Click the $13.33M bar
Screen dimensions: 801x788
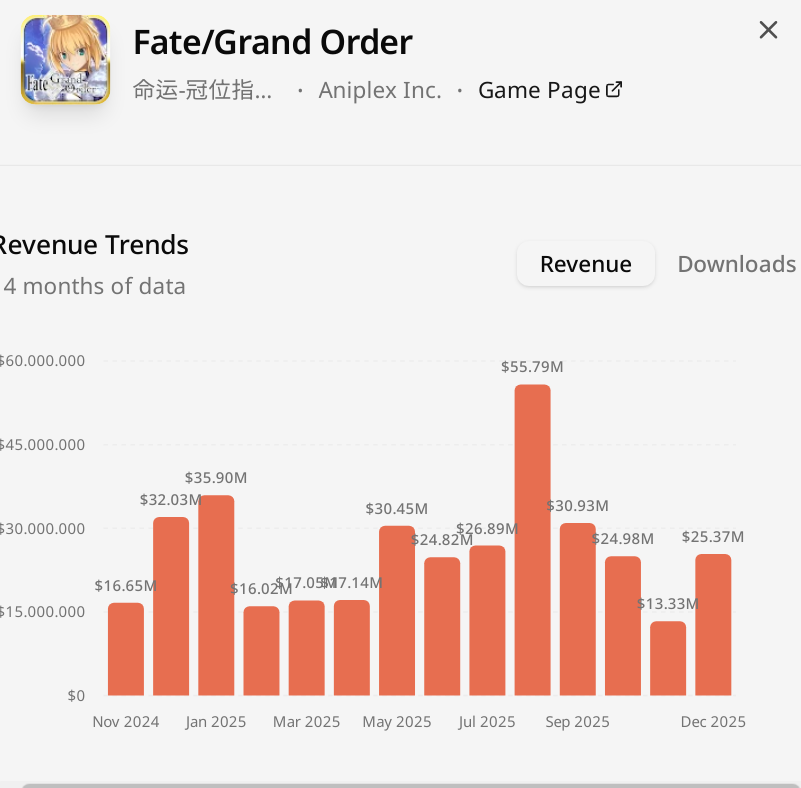(x=668, y=658)
